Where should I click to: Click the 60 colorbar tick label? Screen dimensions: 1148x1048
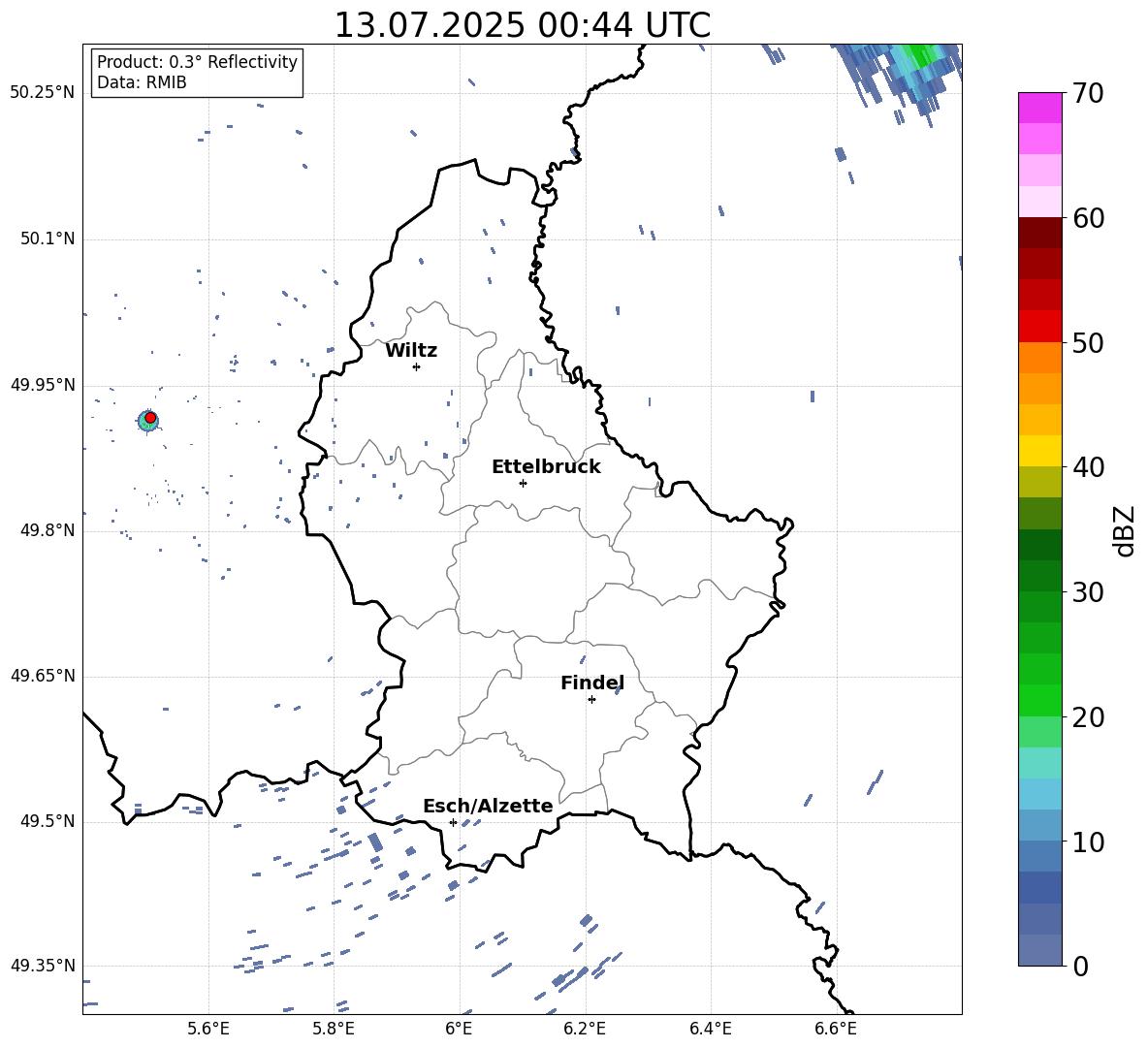click(x=1088, y=218)
